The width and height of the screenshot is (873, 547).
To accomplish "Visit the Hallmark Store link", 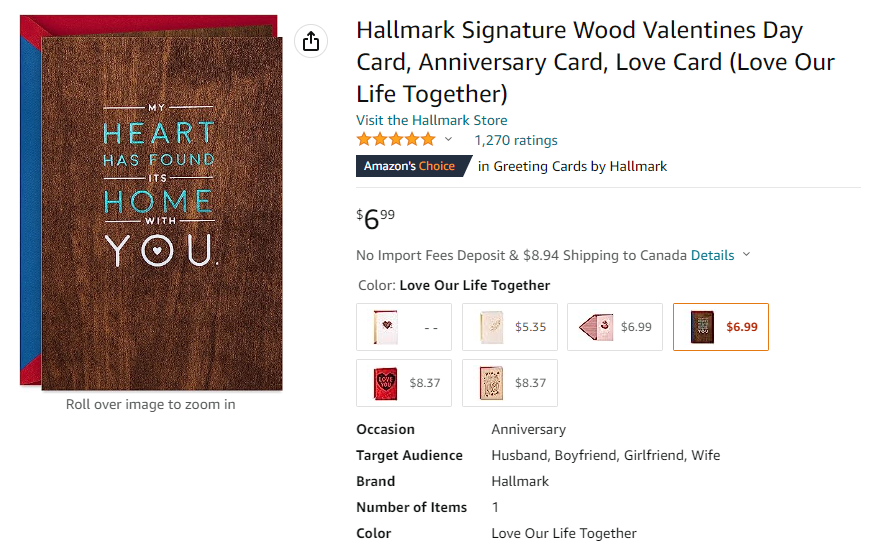I will coord(431,120).
